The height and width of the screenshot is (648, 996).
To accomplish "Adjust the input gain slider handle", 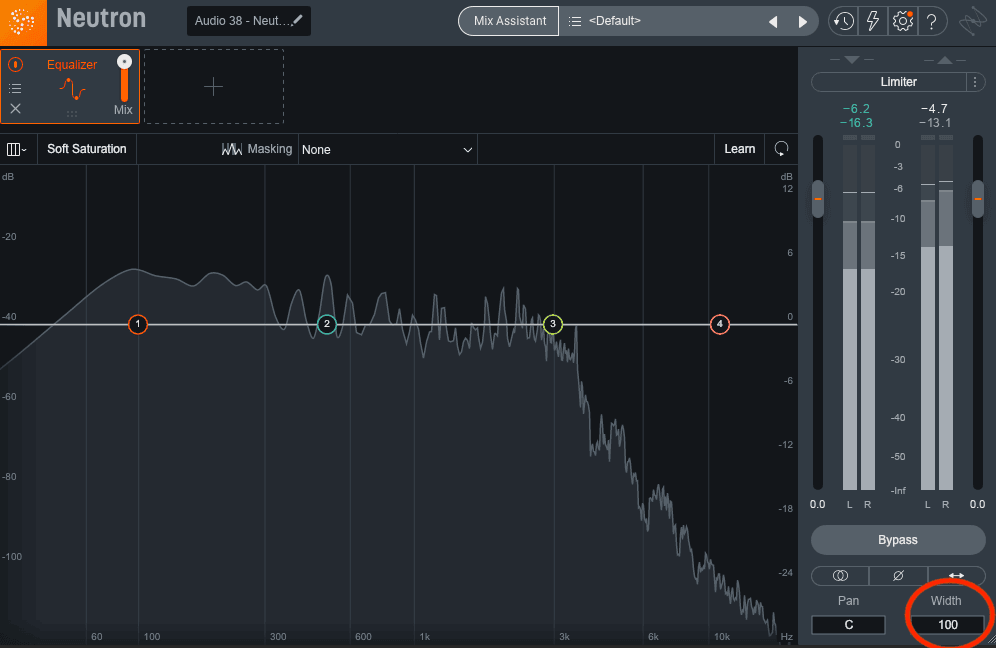I will [818, 199].
